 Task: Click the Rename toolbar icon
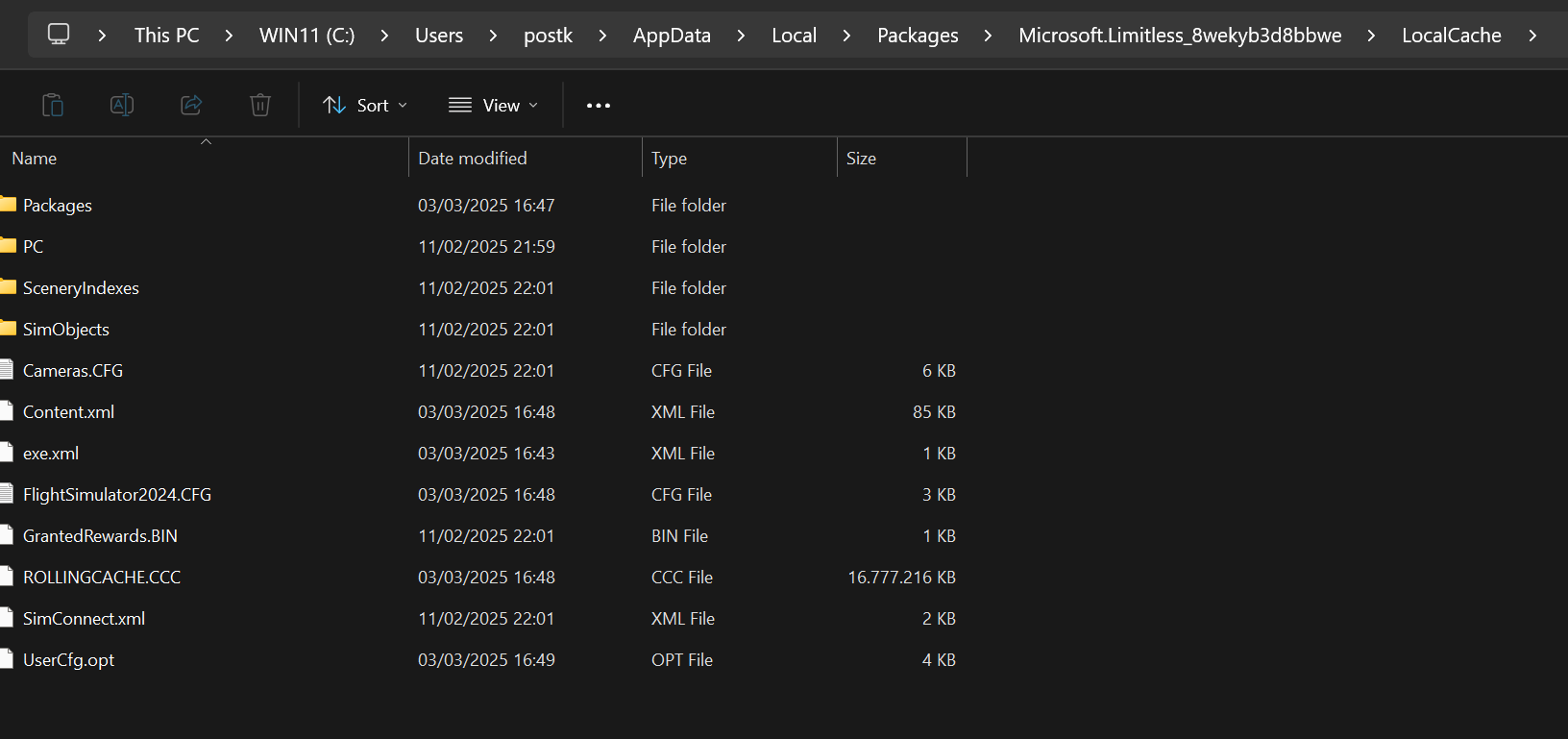click(x=122, y=105)
